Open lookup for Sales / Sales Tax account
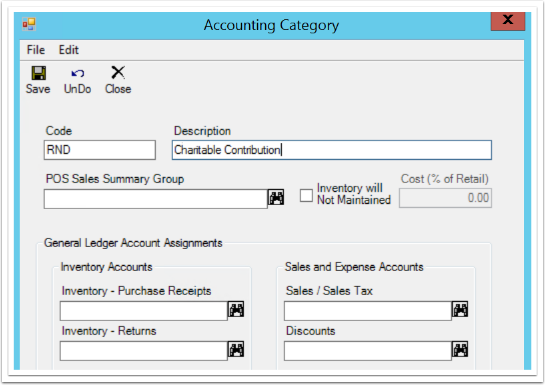 (460, 309)
